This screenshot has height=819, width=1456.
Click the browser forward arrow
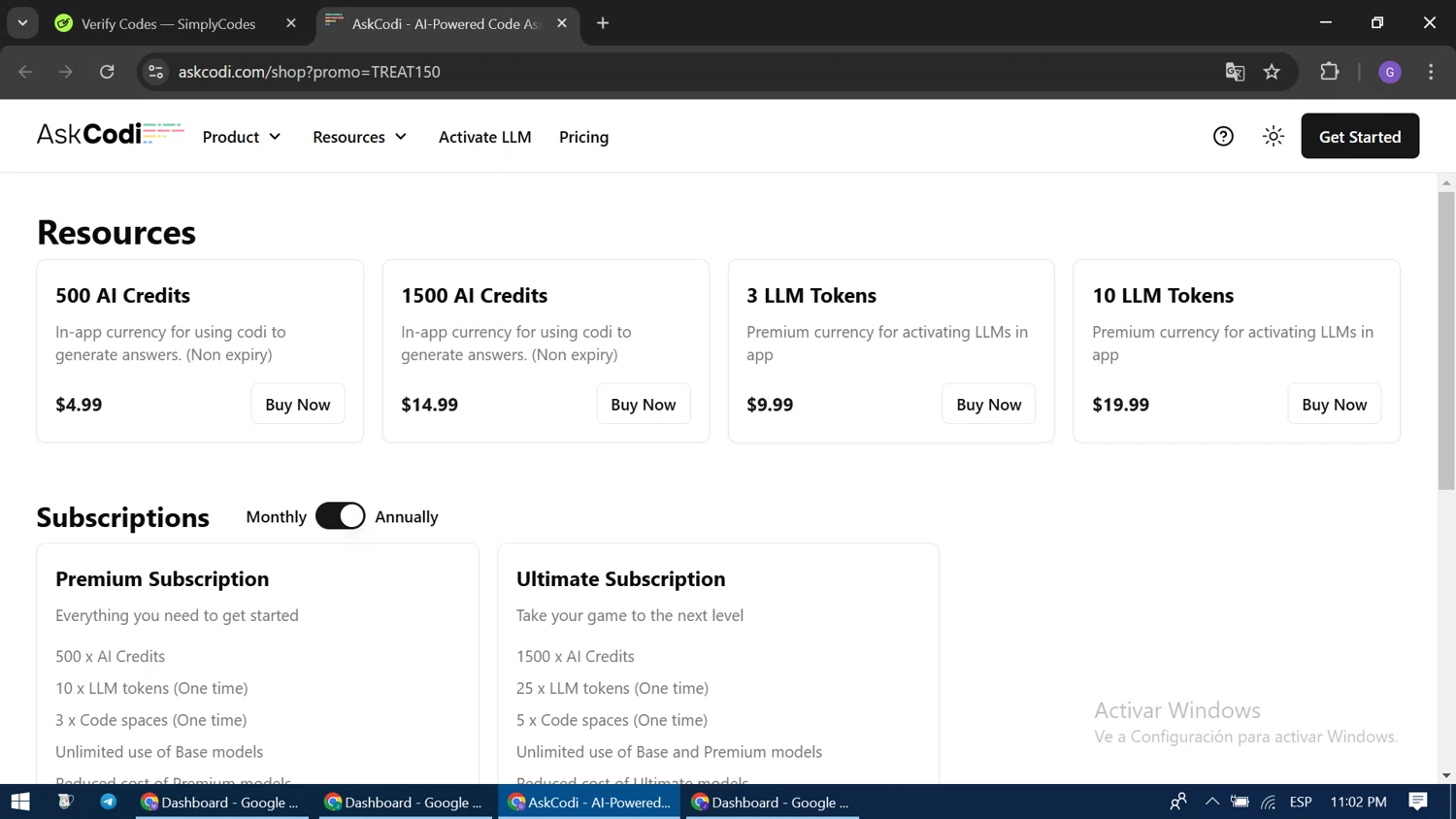point(66,72)
